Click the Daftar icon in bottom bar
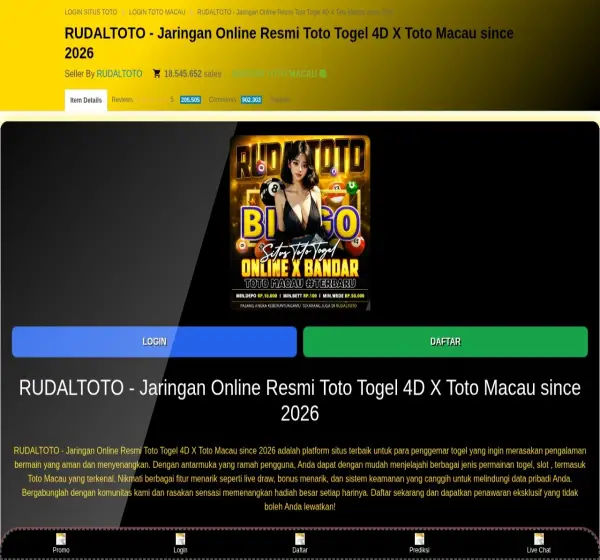600x560 pixels. pyautogui.click(x=300, y=539)
